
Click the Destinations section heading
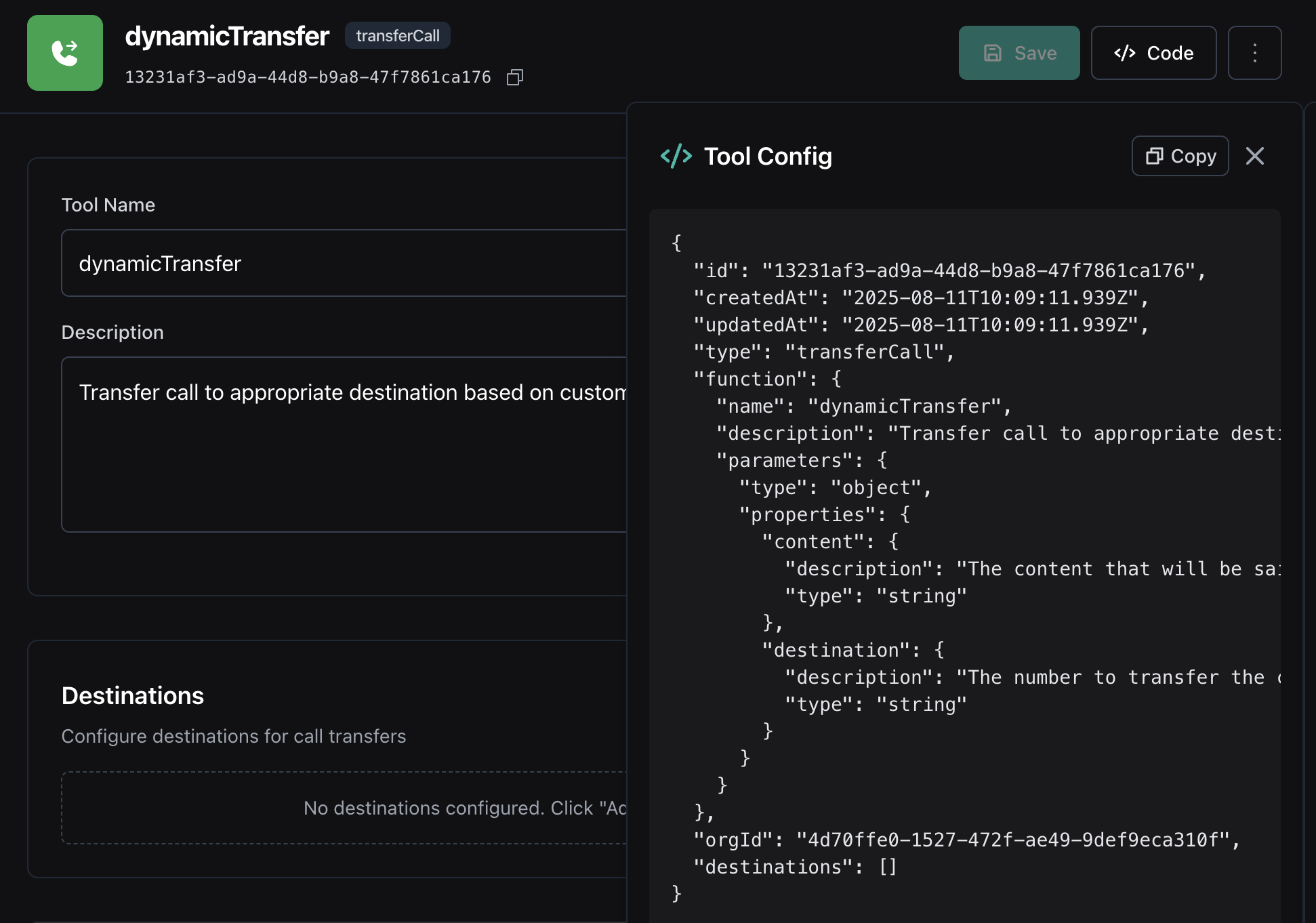133,696
